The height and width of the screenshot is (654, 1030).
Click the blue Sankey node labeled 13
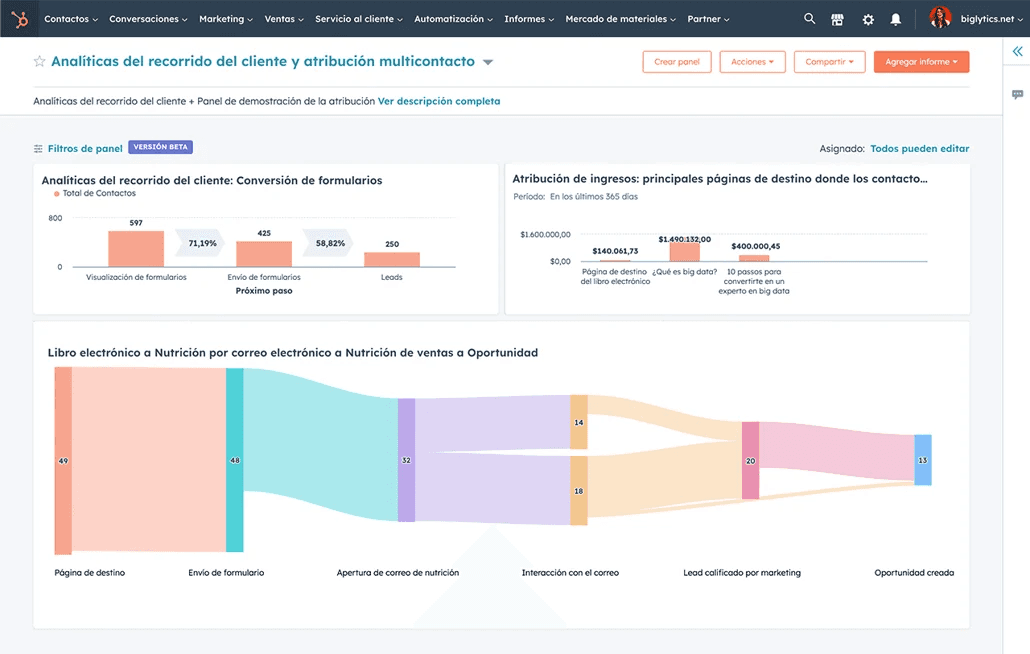pyautogui.click(x=922, y=460)
